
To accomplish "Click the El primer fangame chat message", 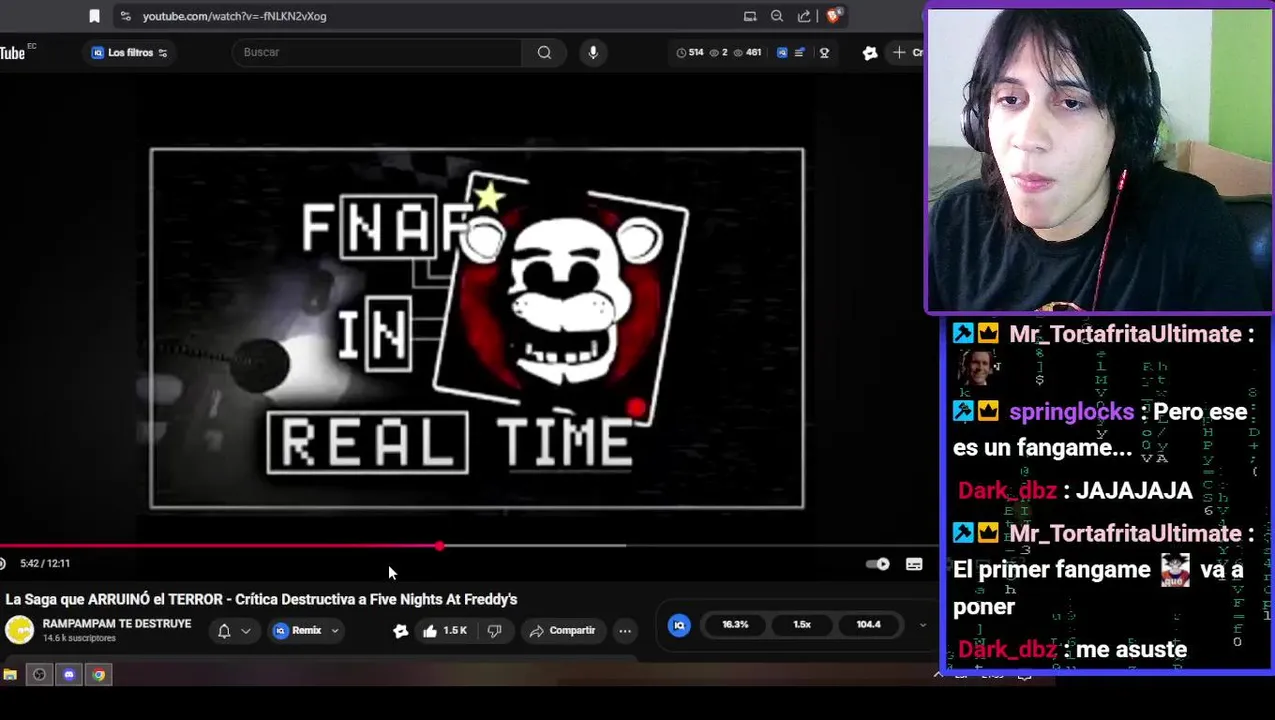I will pos(1099,588).
